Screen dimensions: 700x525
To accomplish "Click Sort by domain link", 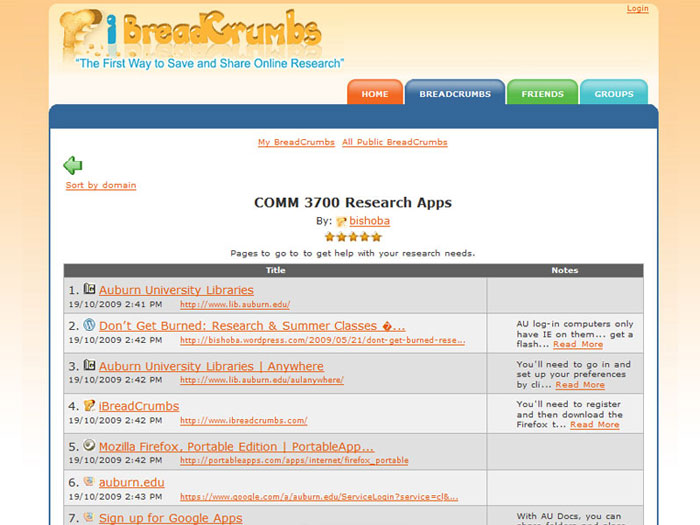I will (101, 185).
